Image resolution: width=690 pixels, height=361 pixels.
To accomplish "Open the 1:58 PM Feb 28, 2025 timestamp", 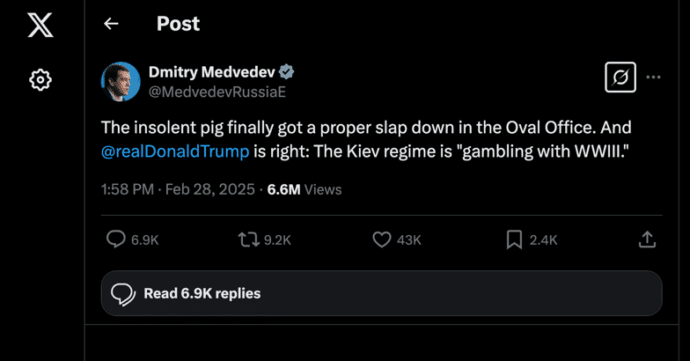I will tap(178, 189).
